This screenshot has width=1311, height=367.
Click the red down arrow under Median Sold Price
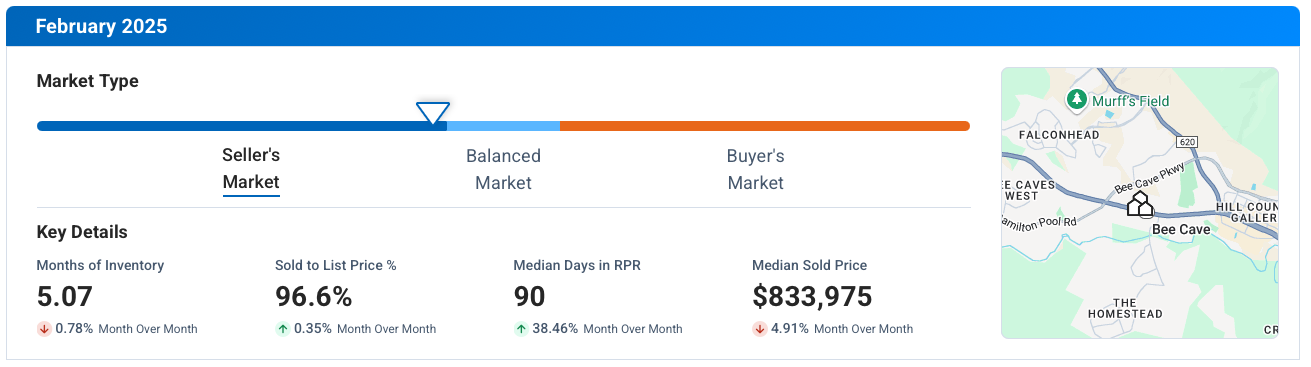(760, 329)
